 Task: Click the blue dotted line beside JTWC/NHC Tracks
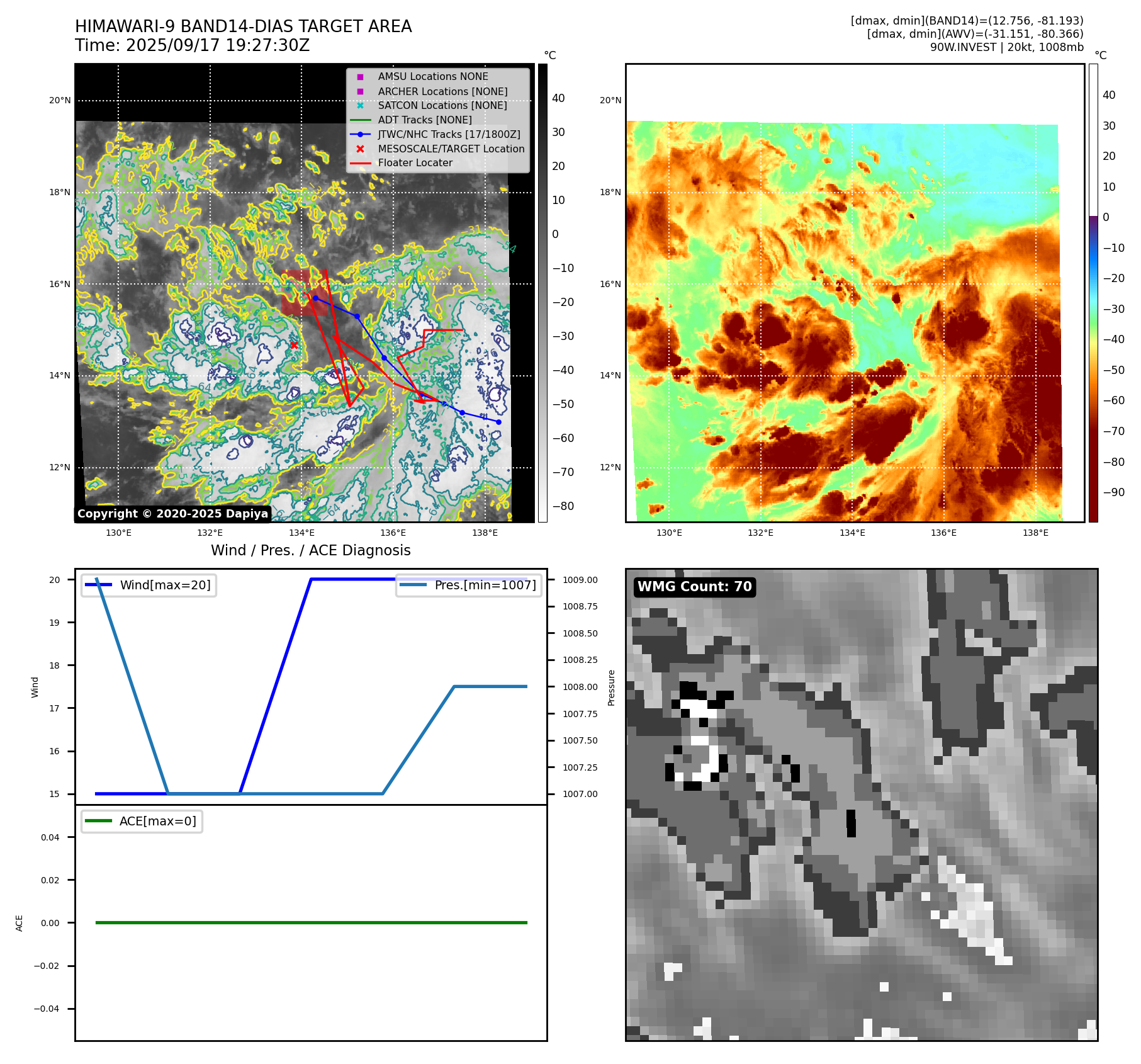coord(361,134)
